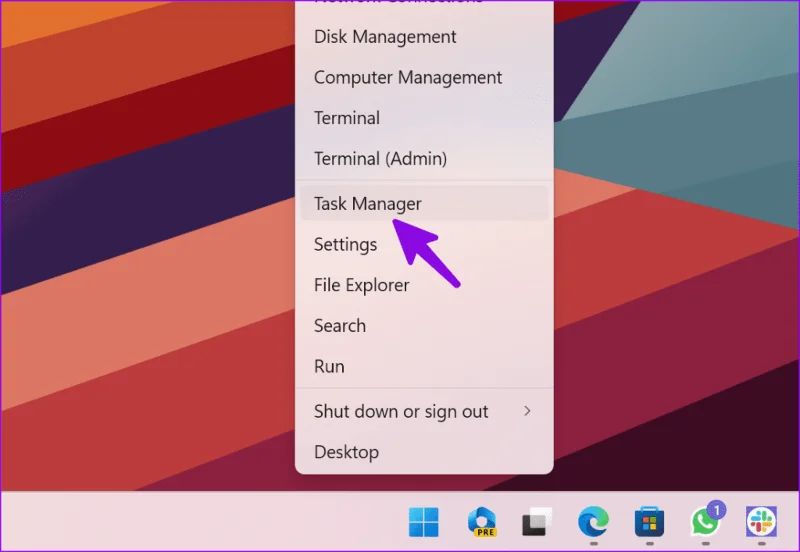
Task: Open Outlook PRE taskbar icon
Action: [x=482, y=522]
